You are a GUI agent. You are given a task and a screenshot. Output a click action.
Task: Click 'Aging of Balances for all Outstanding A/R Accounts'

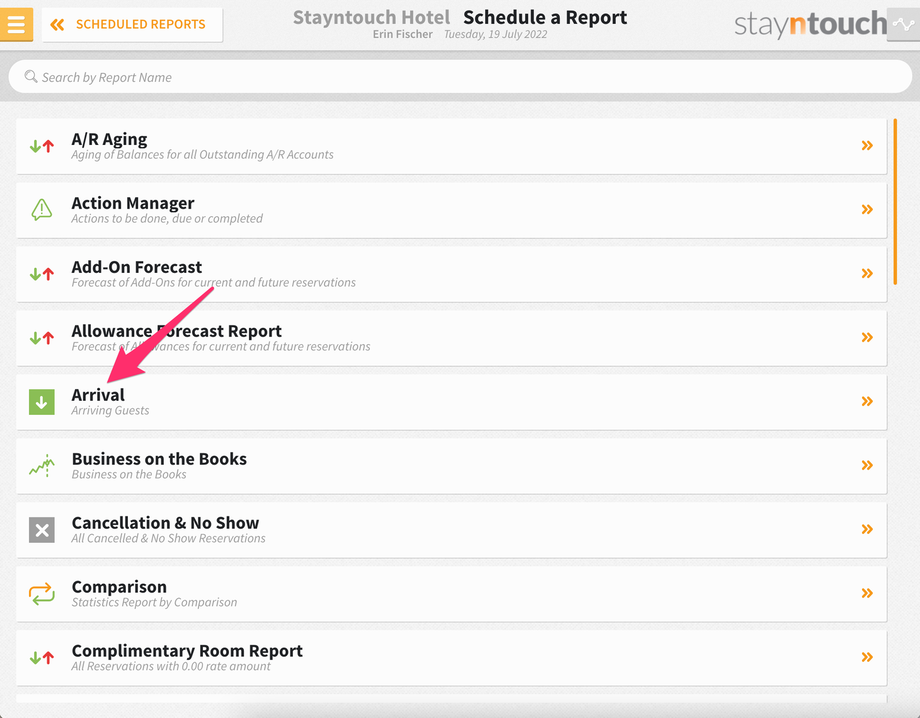[202, 155]
